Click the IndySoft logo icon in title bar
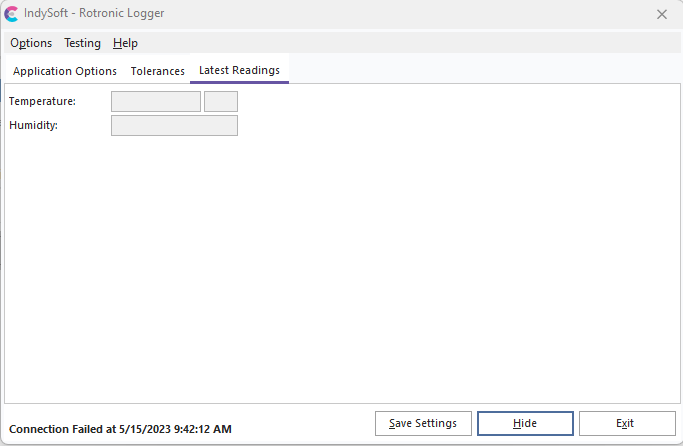This screenshot has height=446, width=683. click(x=12, y=14)
